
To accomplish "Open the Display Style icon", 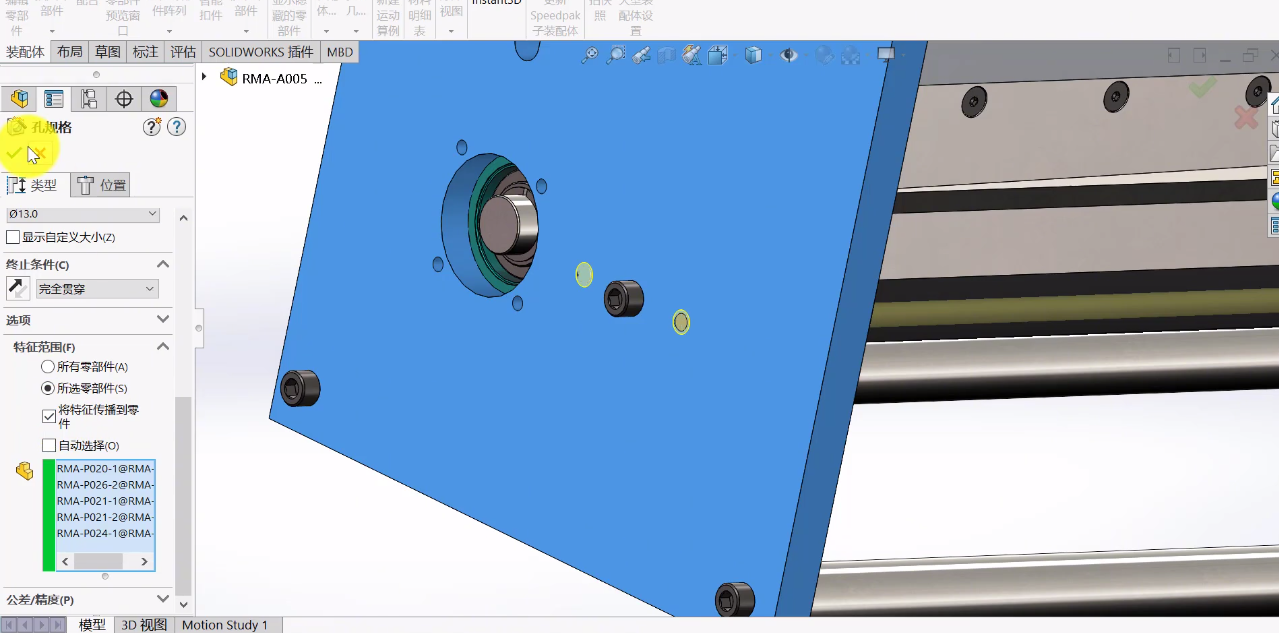I will pos(754,55).
